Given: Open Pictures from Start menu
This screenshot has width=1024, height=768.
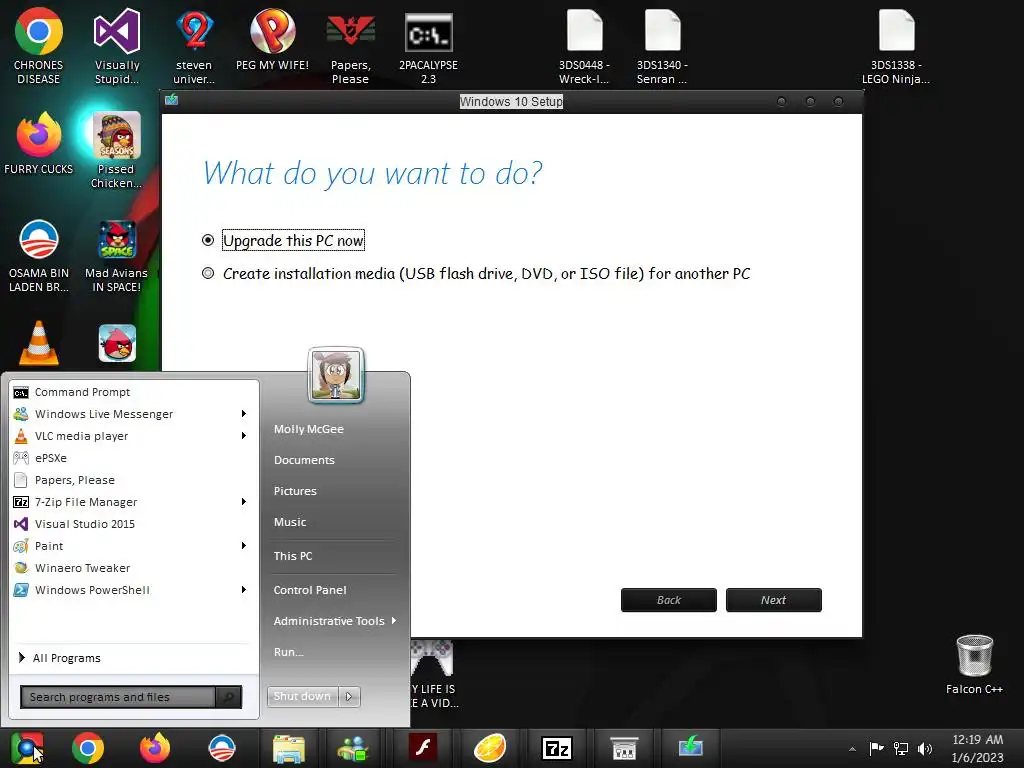Looking at the screenshot, I should click(x=295, y=491).
